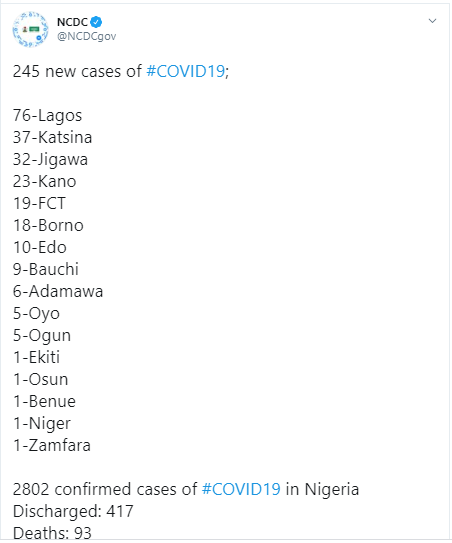Click the '32-Jigawa' entry
The width and height of the screenshot is (452, 543).
point(51,160)
